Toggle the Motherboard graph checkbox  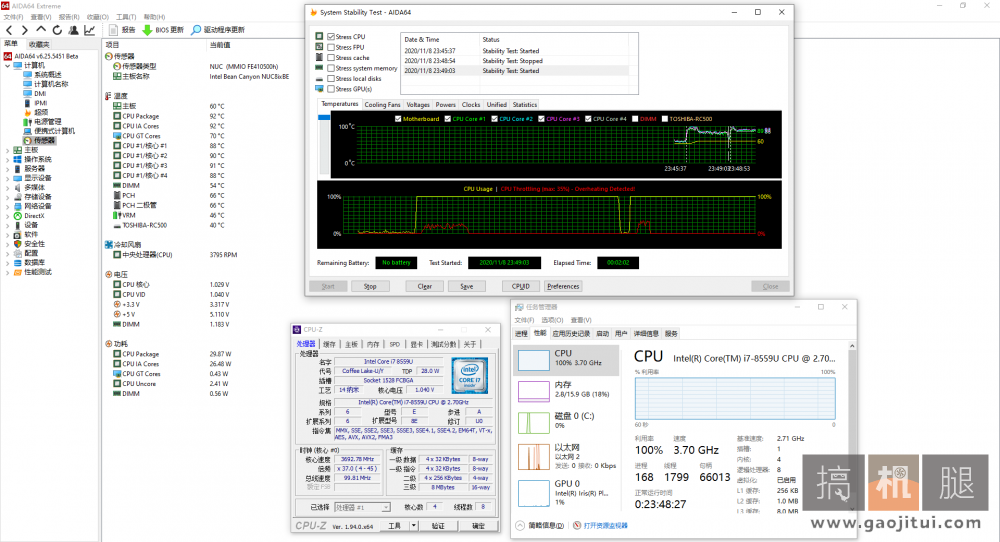point(398,119)
